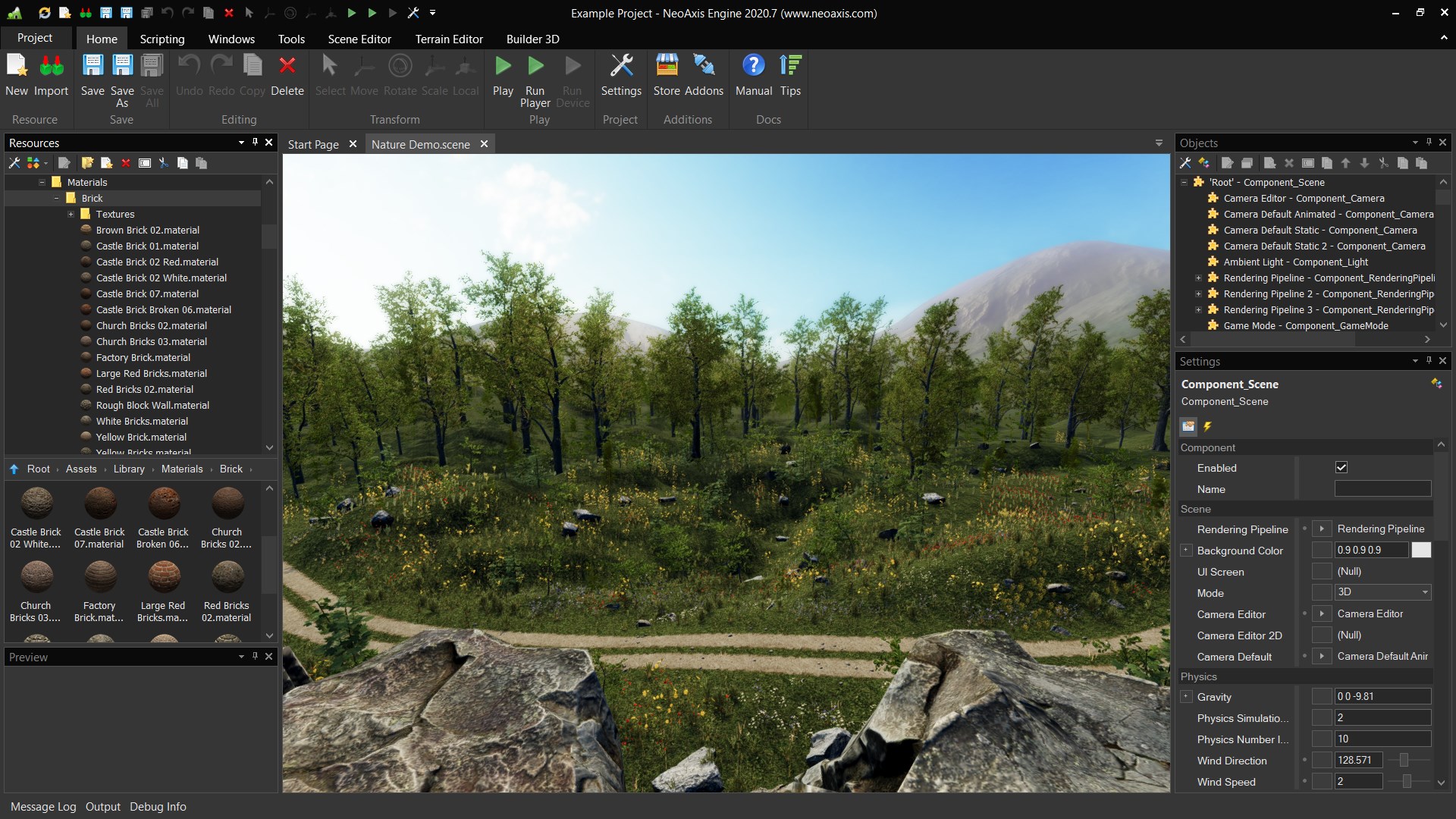Show the Tips icon
The width and height of the screenshot is (1456, 819).
[790, 67]
